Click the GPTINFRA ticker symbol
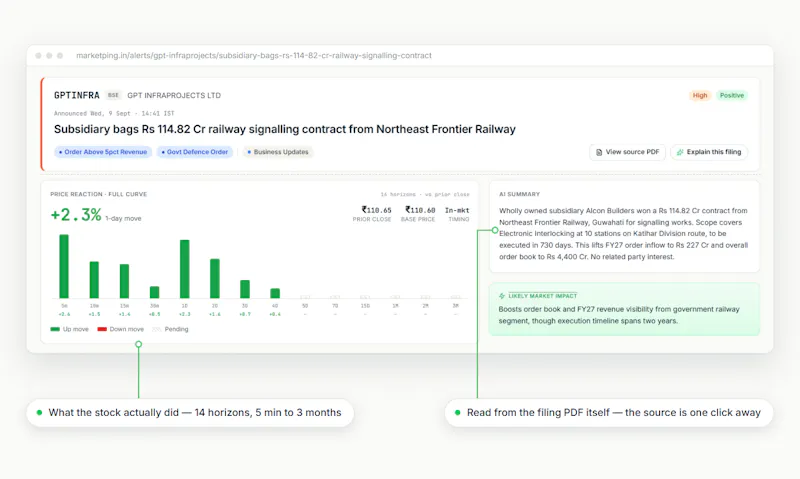The image size is (800, 479). pyautogui.click(x=77, y=95)
